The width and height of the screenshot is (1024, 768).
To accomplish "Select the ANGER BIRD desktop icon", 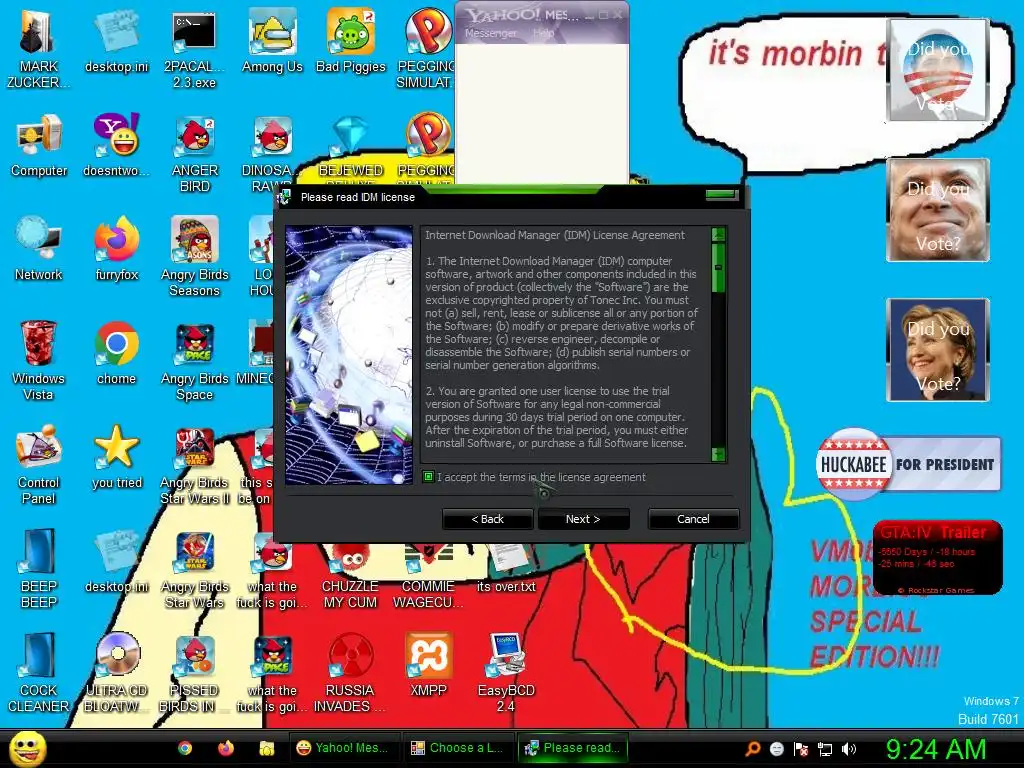I will coord(195,154).
